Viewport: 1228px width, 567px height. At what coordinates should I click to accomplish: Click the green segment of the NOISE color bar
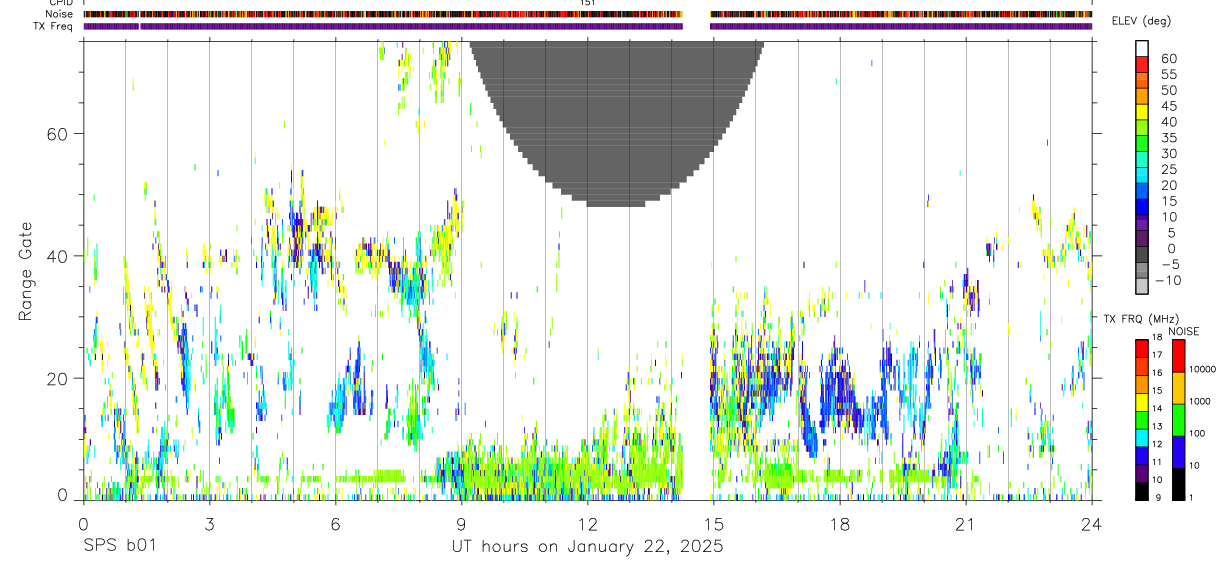pyautogui.click(x=1179, y=420)
